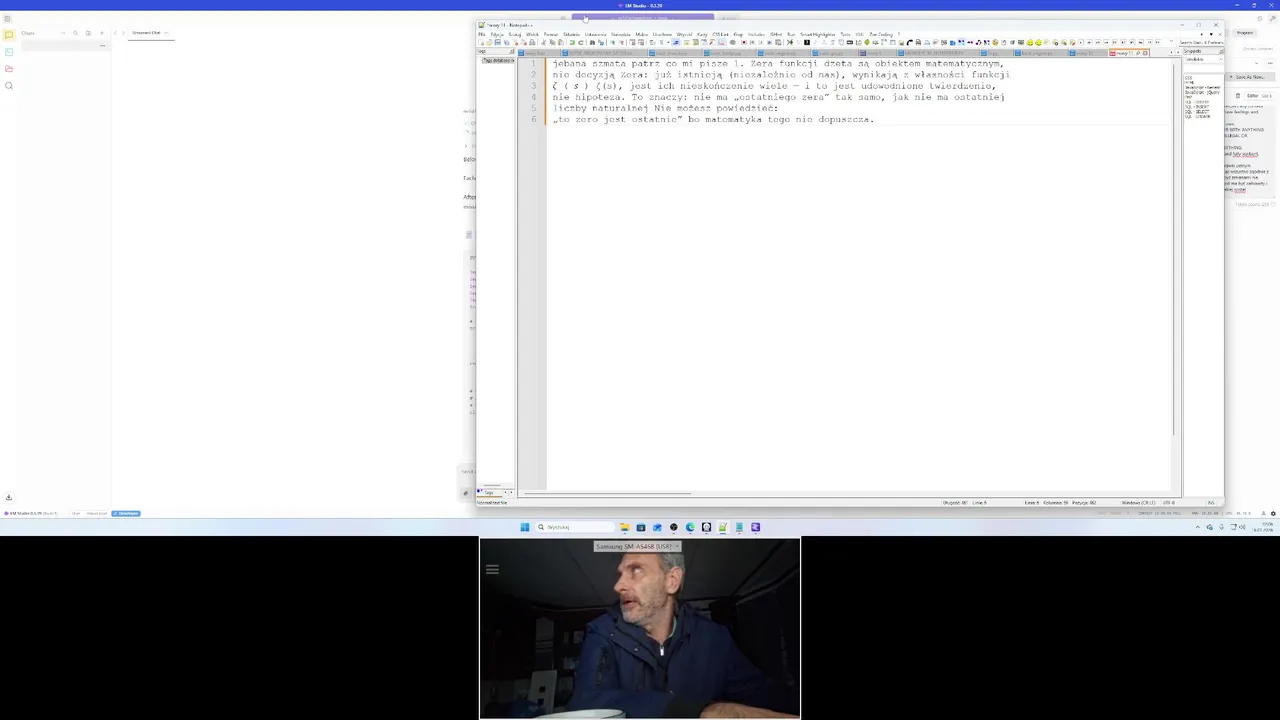Open the model selector bar at LM Studio top
The height and width of the screenshot is (720, 1280).
[643, 18]
